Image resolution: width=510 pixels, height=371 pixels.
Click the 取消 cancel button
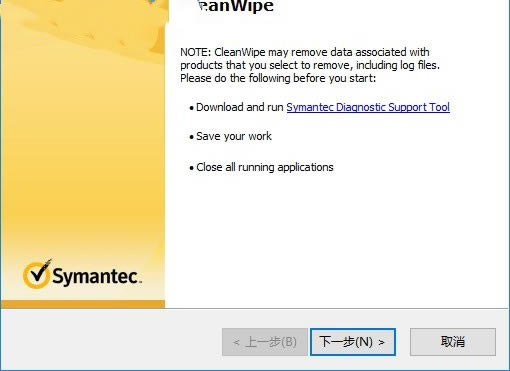453,342
